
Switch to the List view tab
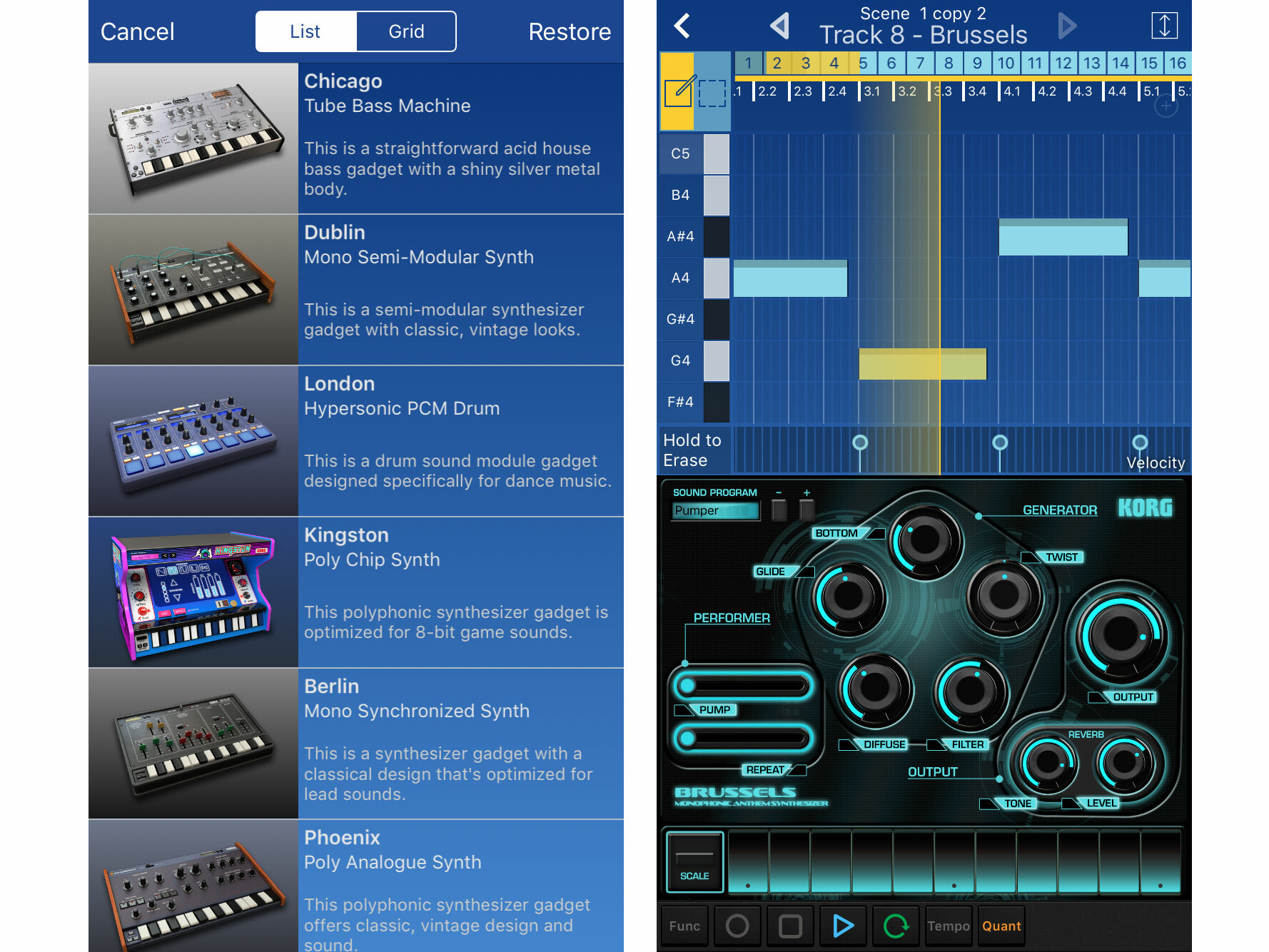[x=305, y=31]
